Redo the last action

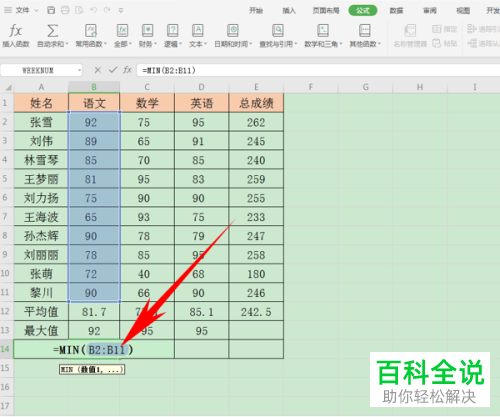pos(107,10)
